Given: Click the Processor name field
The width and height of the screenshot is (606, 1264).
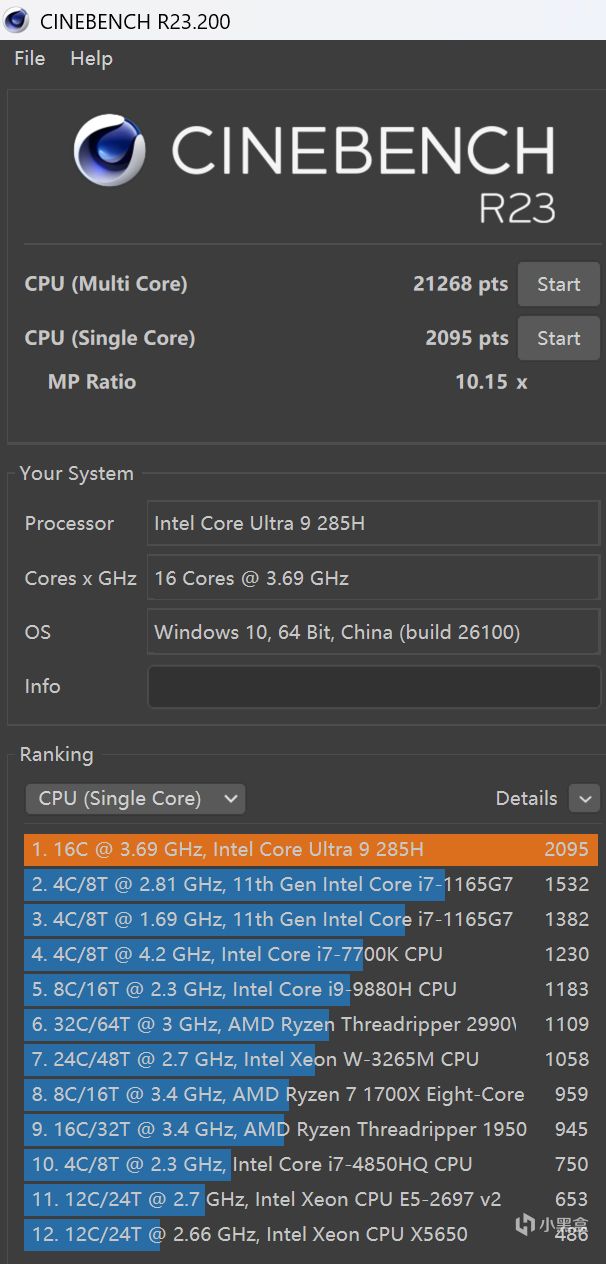Looking at the screenshot, I should [x=374, y=523].
